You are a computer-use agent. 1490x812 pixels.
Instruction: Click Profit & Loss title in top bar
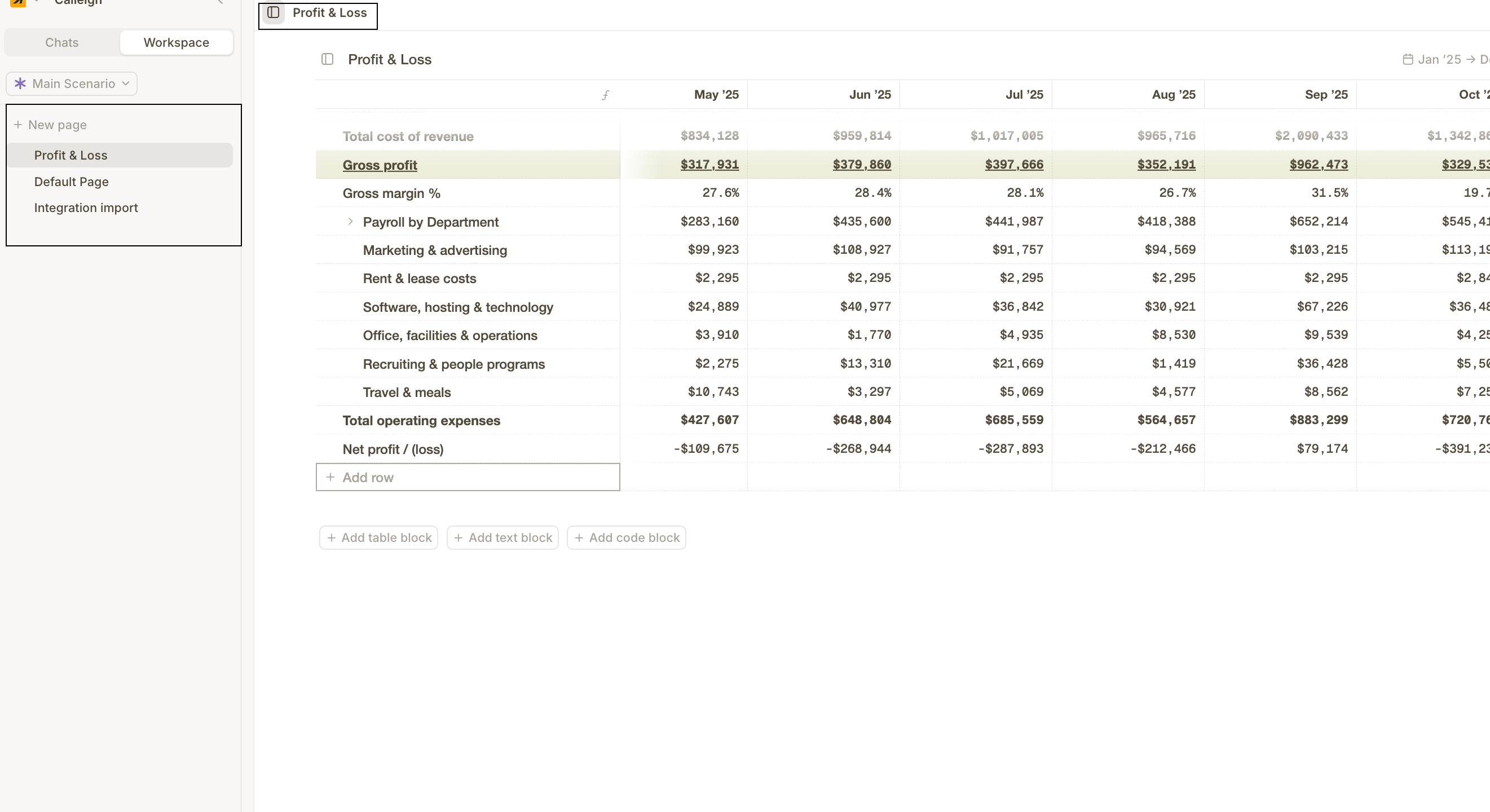click(330, 13)
